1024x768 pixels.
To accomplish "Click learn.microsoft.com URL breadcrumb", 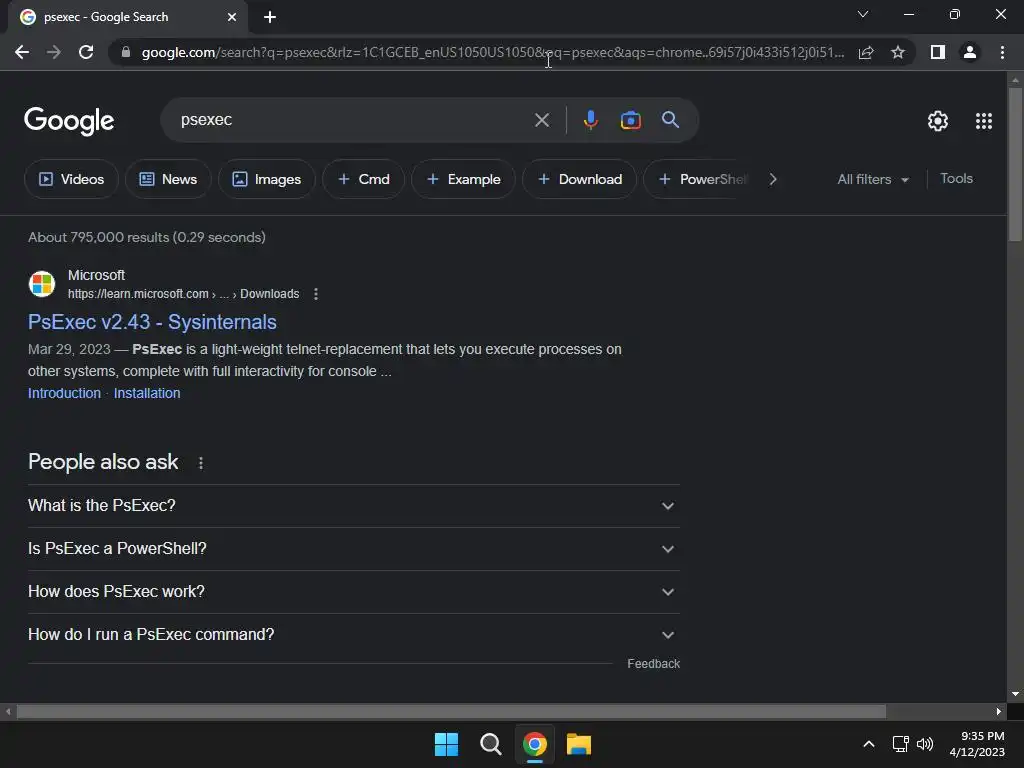I will tap(184, 294).
